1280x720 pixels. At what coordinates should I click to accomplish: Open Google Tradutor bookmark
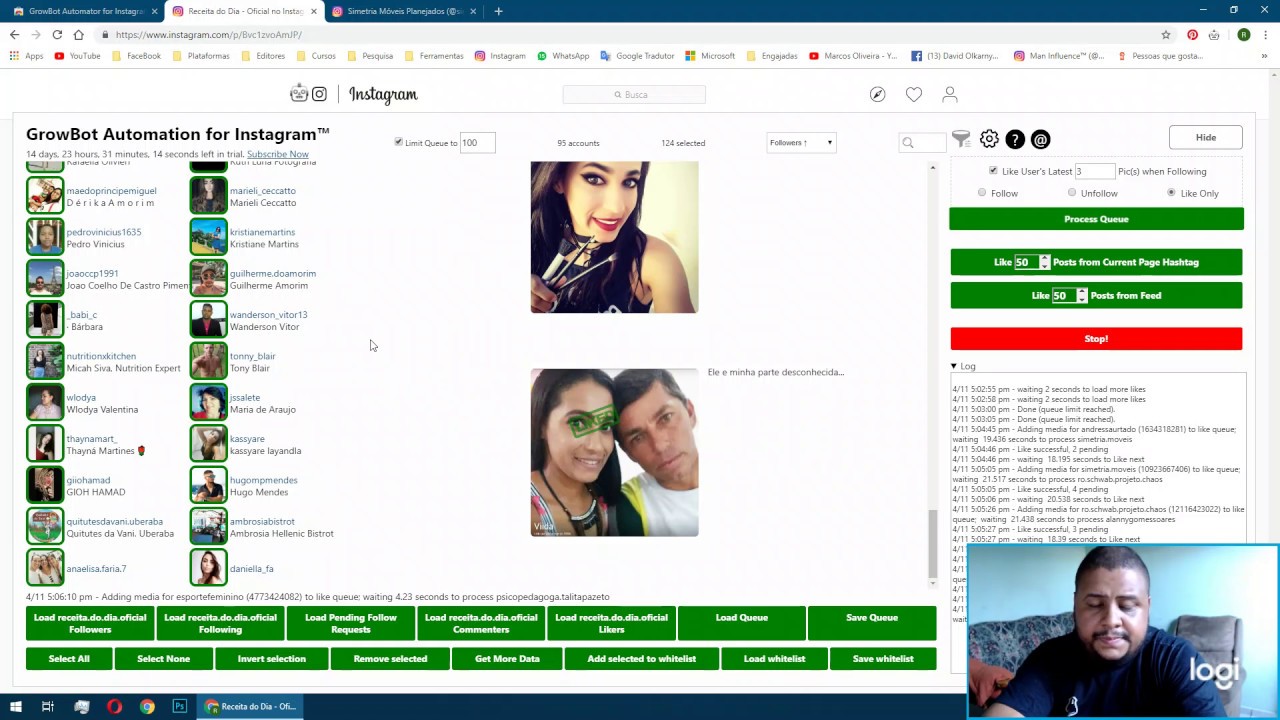pos(637,56)
